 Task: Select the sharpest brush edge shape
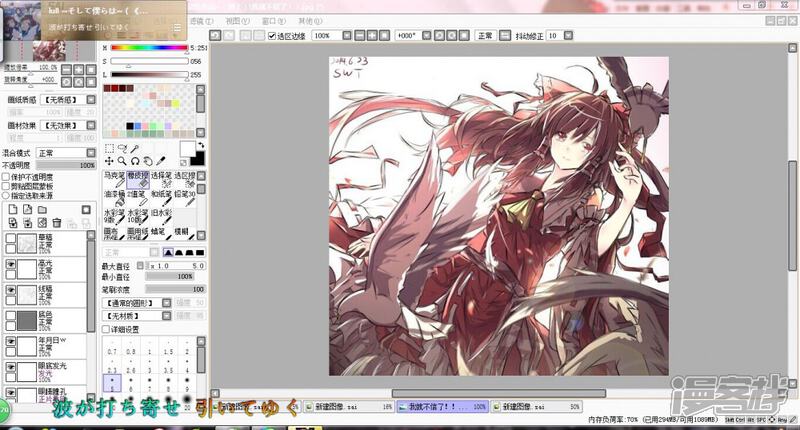click(168, 252)
